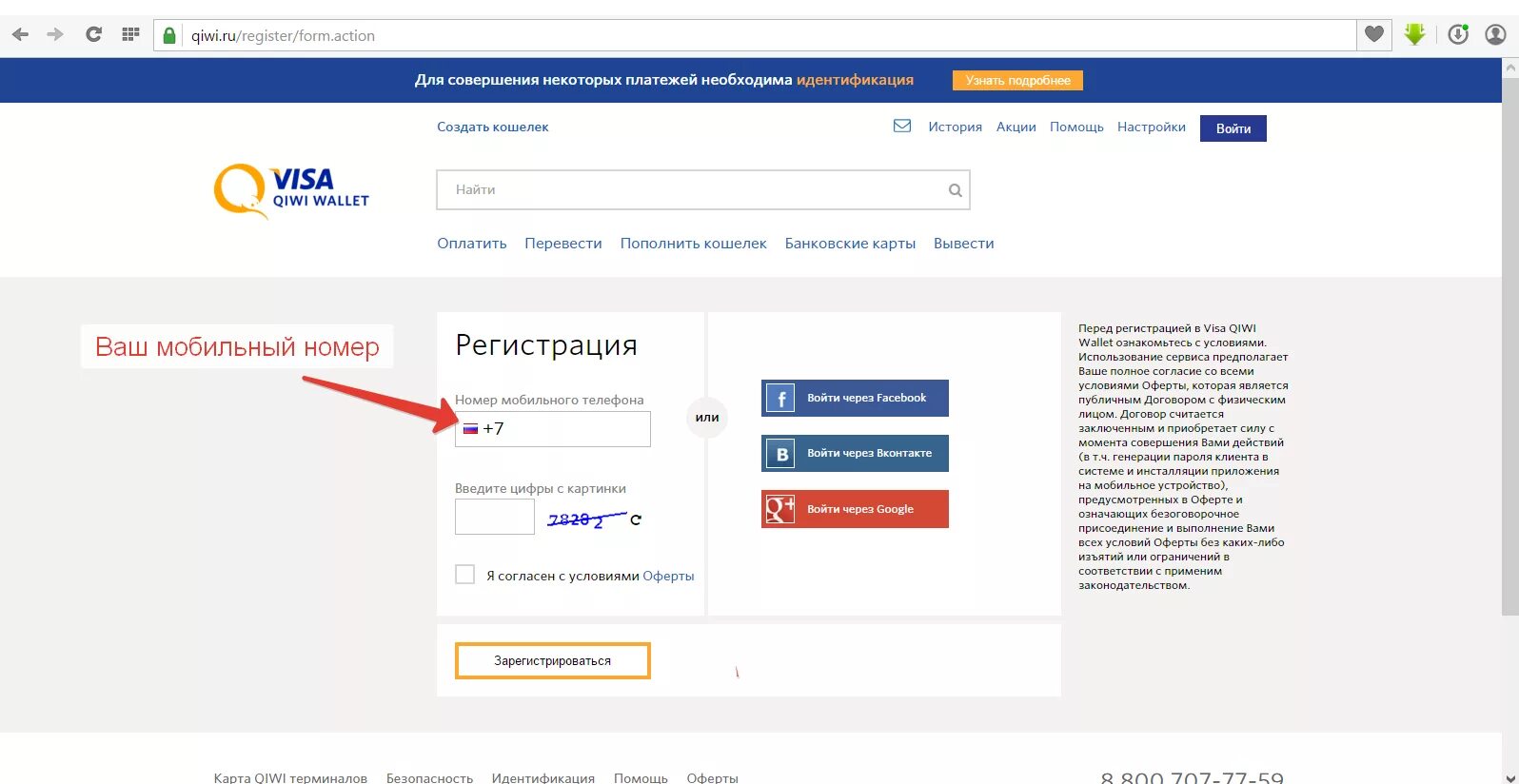Click 'Зарегистрироваться' button
Image resolution: width=1519 pixels, height=784 pixels.
553,661
